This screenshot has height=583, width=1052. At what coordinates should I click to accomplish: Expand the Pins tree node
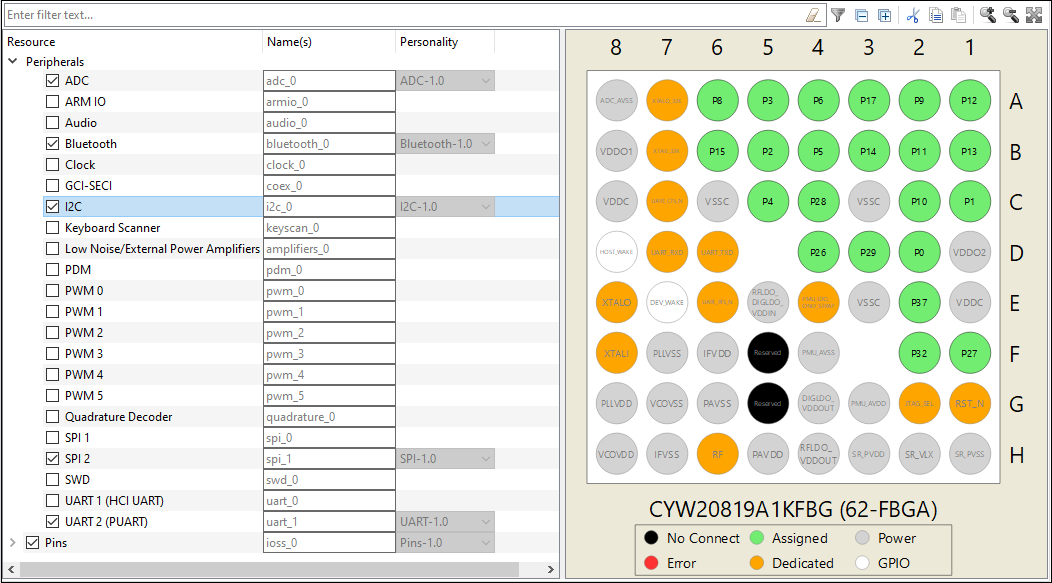click(x=13, y=542)
